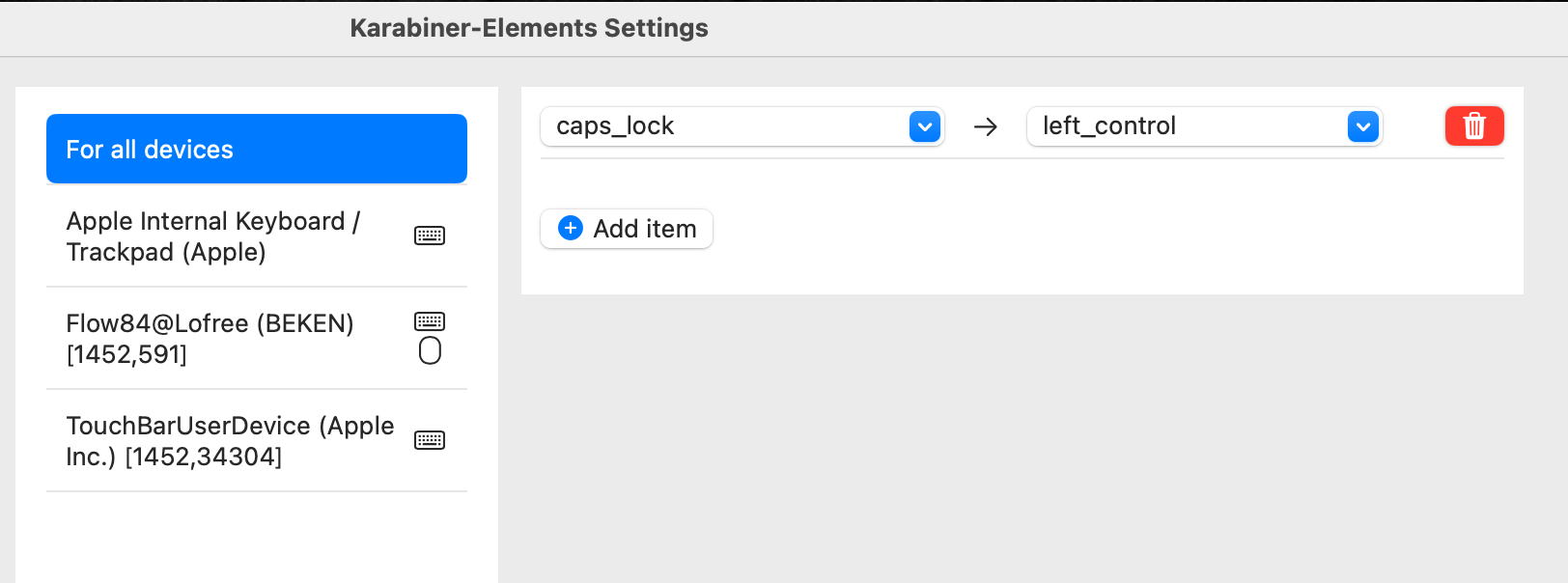This screenshot has width=1568, height=583.
Task: Click the Karabiner-Elements Settings window title
Action: 528,28
